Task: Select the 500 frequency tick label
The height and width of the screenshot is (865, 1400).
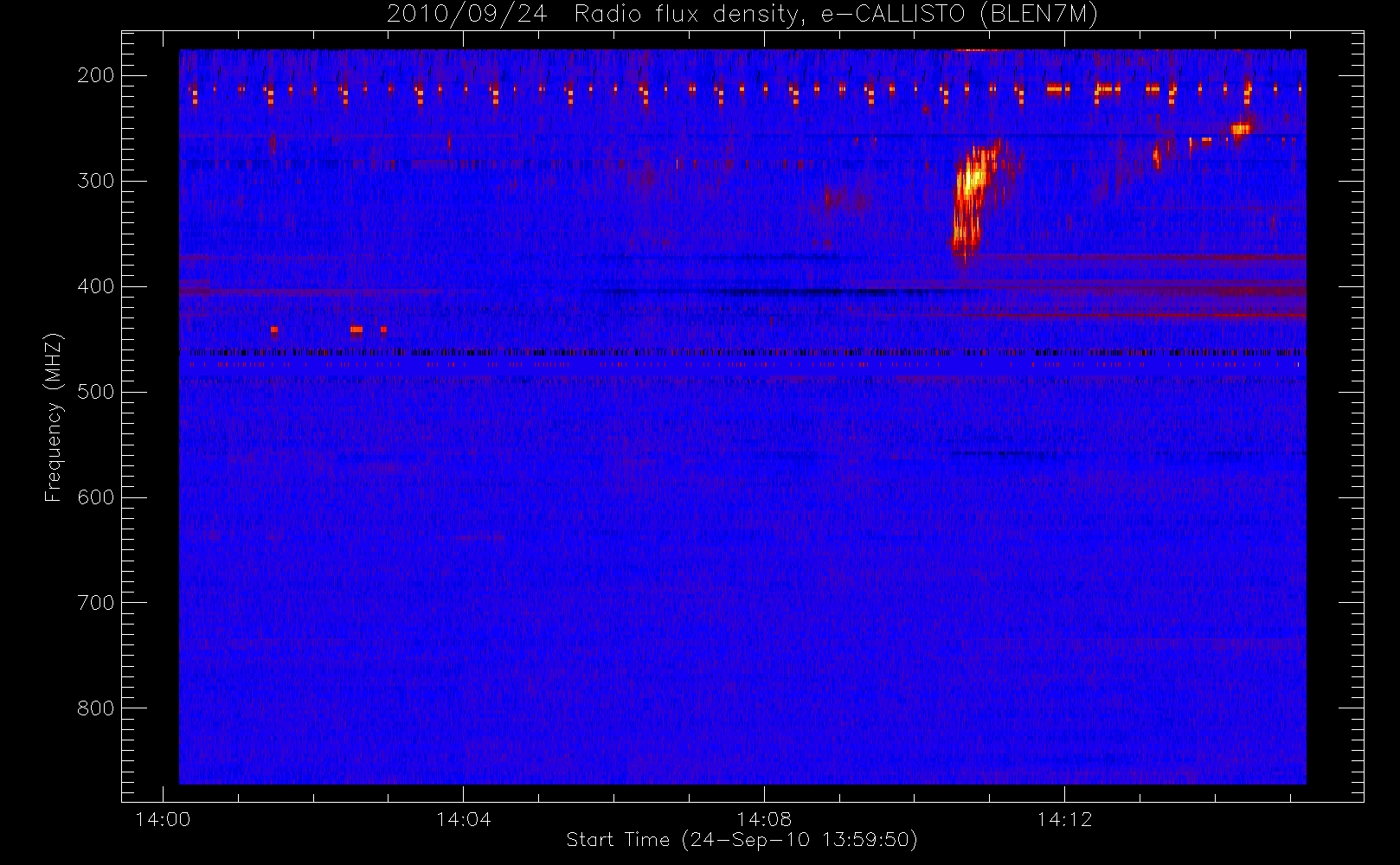Action: [95, 392]
